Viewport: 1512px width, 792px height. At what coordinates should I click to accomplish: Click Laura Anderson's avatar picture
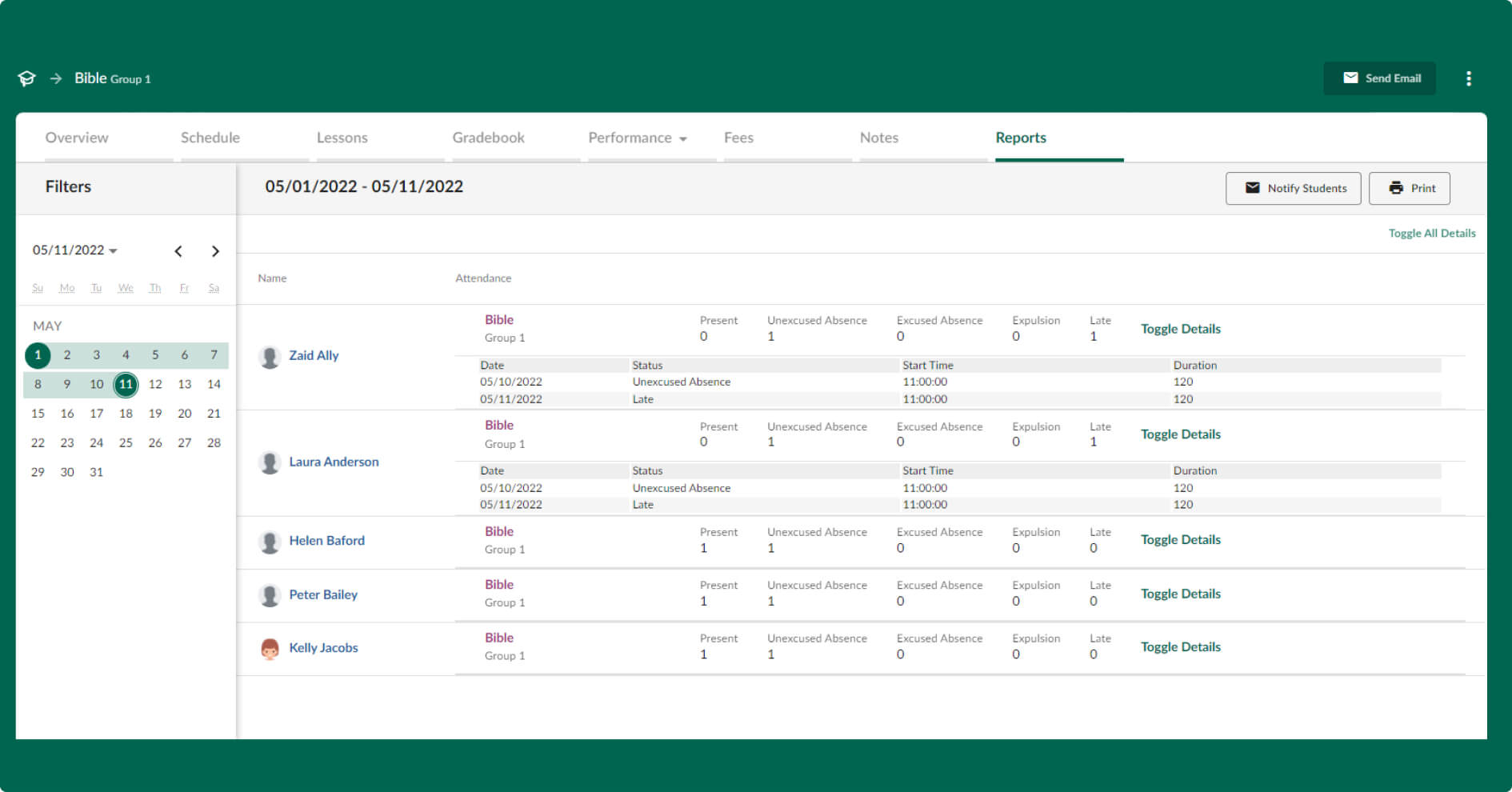click(270, 462)
